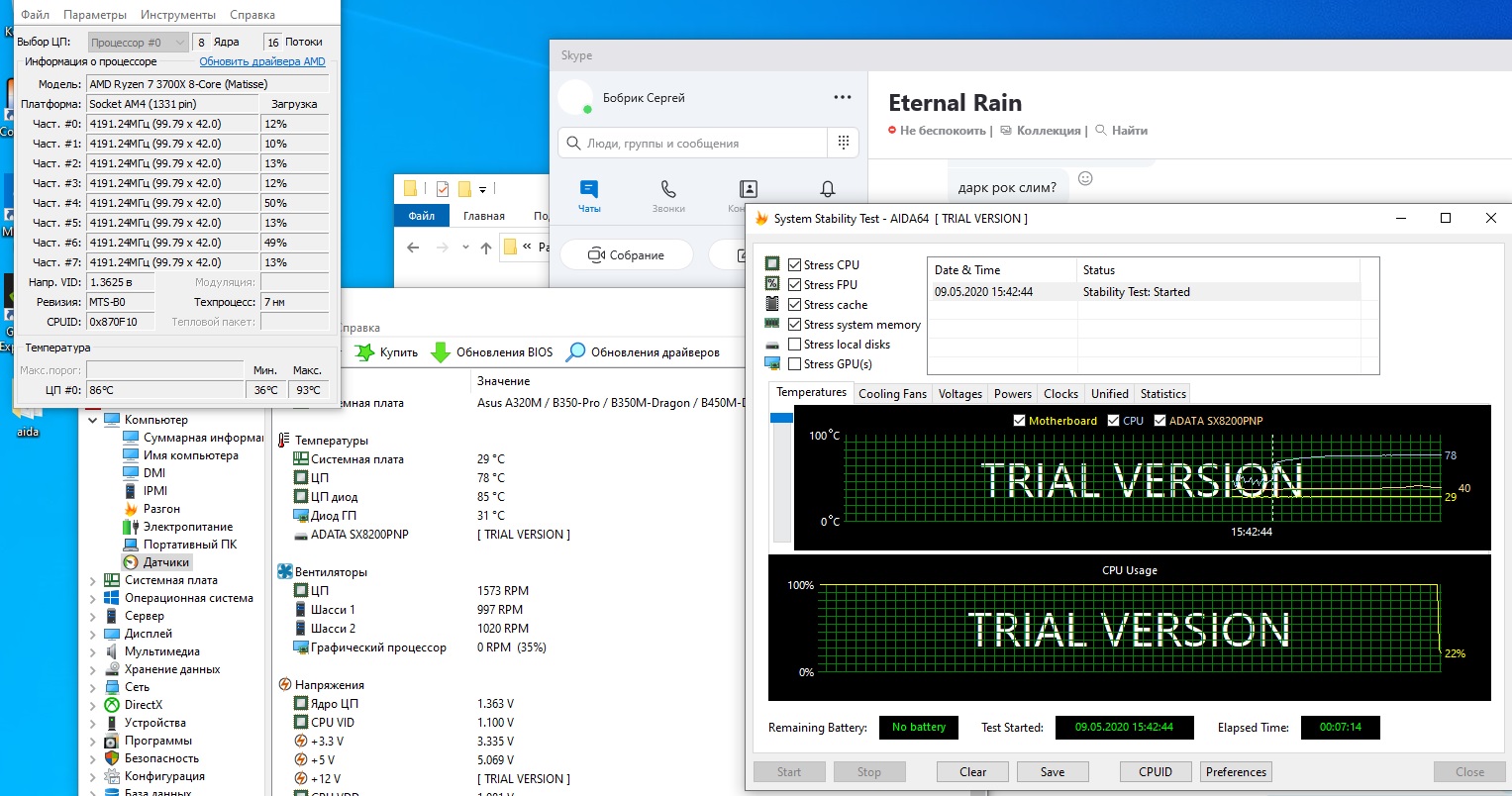1512x796 pixels.
Task: Click the Skype notifications bell icon
Action: 828,189
